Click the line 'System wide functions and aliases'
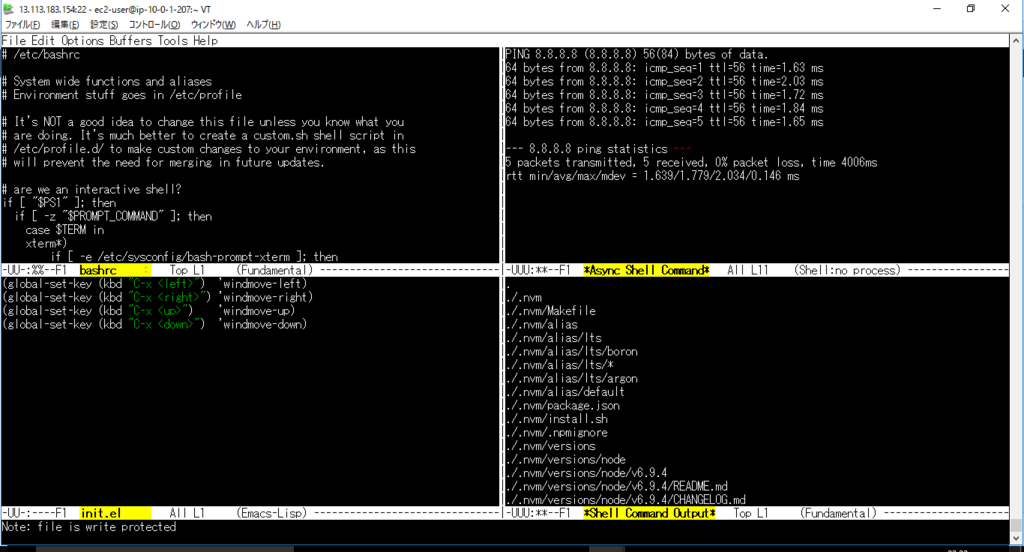Screen dimensions: 1024x552 (107, 82)
